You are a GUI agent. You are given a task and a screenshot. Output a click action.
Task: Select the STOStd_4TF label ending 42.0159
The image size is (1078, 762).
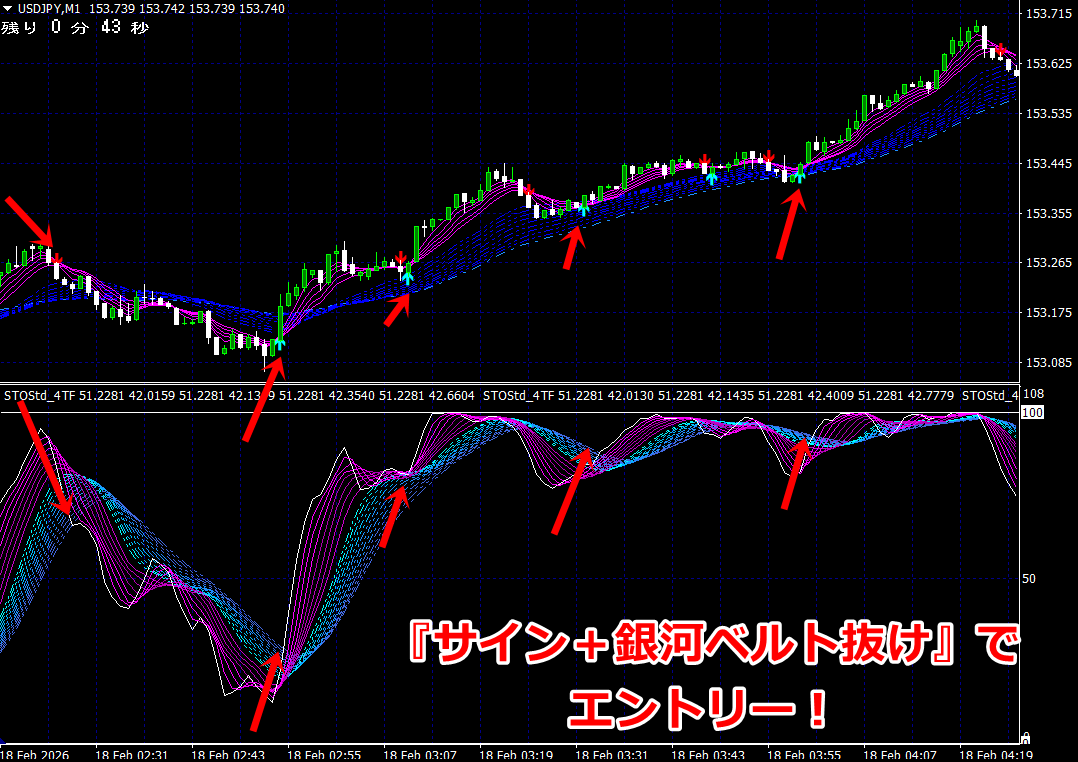tap(89, 396)
